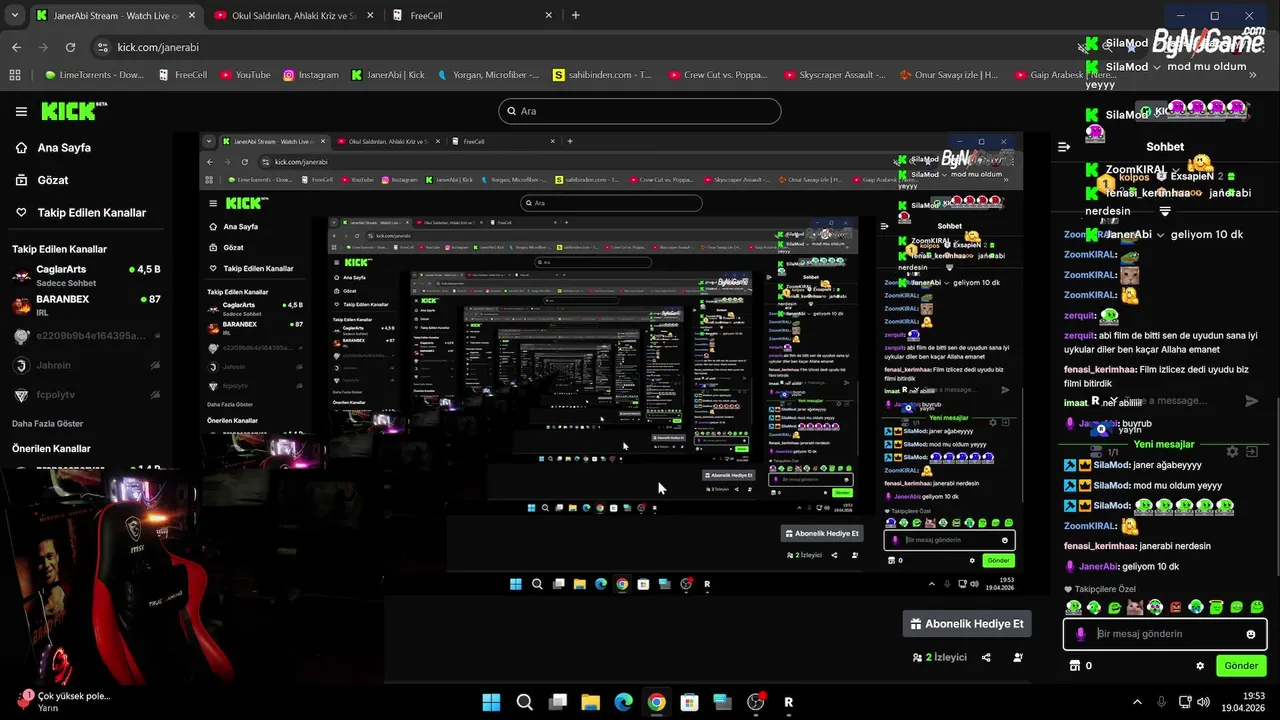The width and height of the screenshot is (1280, 720).
Task: Click the share icon below the stream
Action: [986, 657]
